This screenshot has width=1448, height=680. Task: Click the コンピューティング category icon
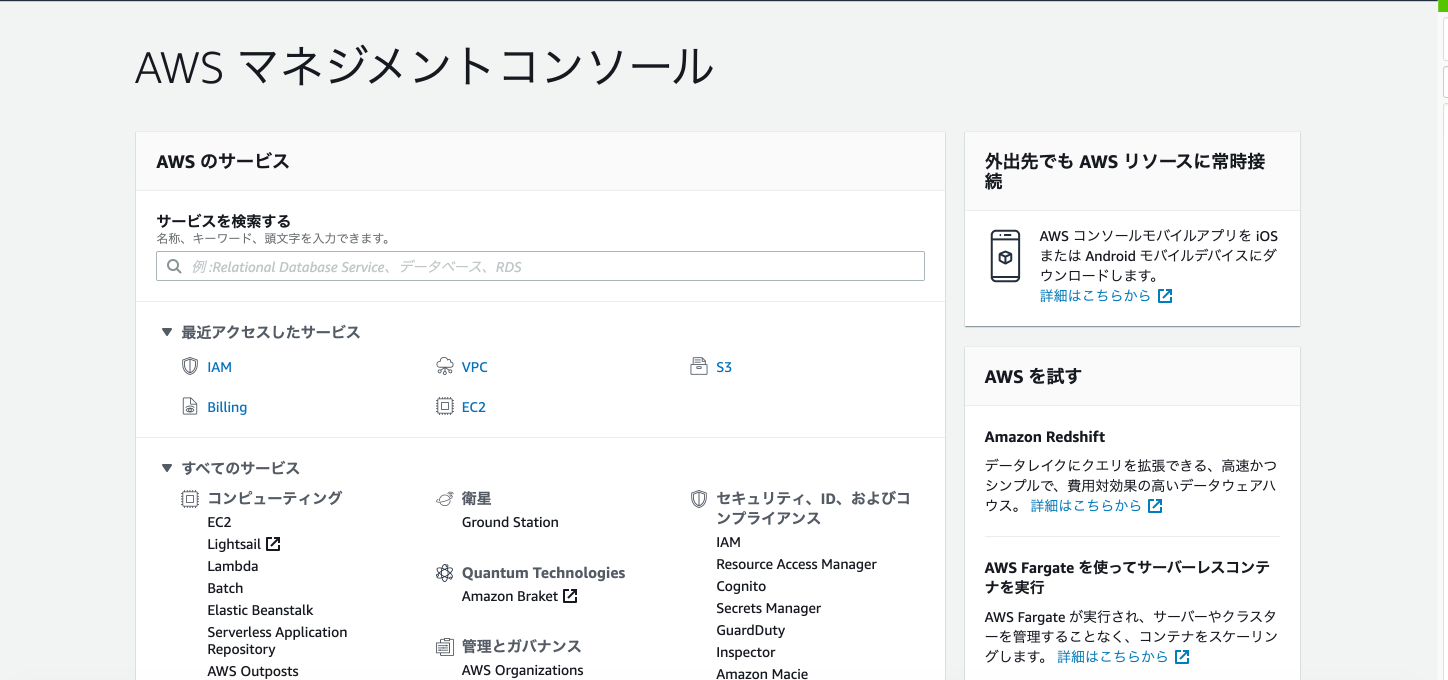[190, 498]
